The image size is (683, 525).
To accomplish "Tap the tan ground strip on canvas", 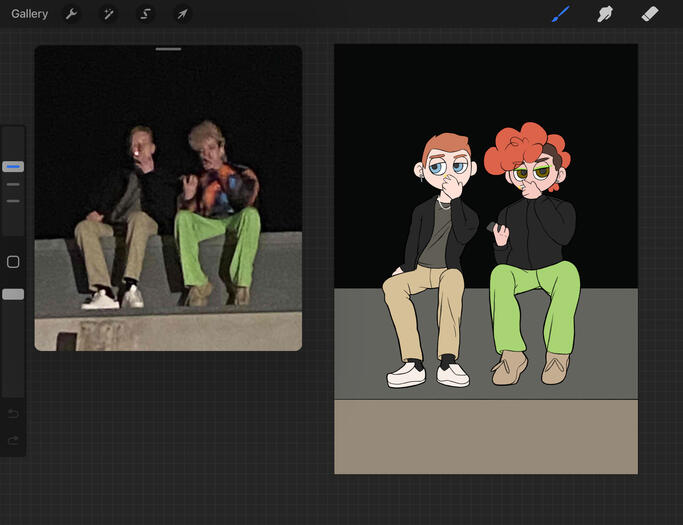I will click(x=485, y=436).
